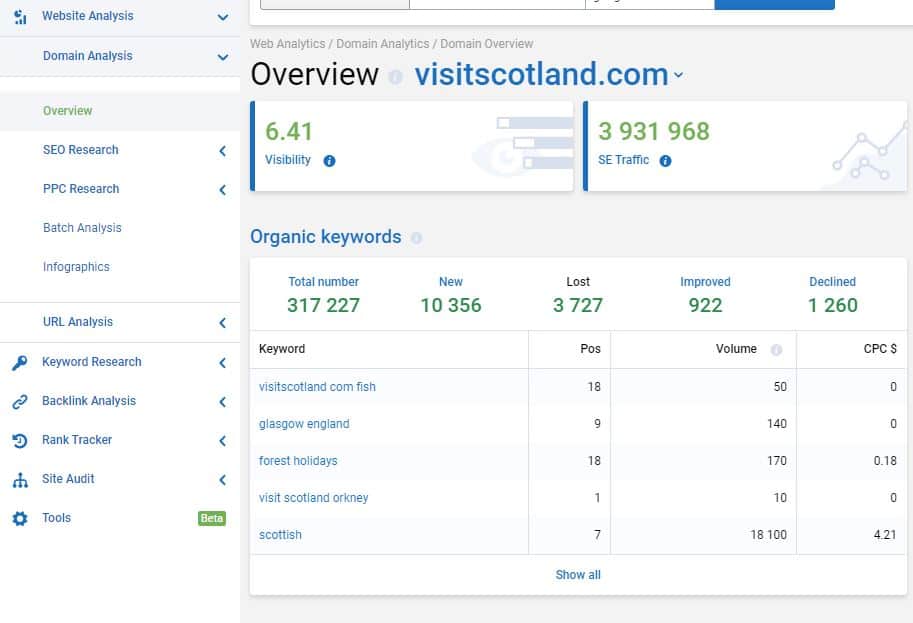Expand the PPC Research submenu arrow

pyautogui.click(x=222, y=190)
